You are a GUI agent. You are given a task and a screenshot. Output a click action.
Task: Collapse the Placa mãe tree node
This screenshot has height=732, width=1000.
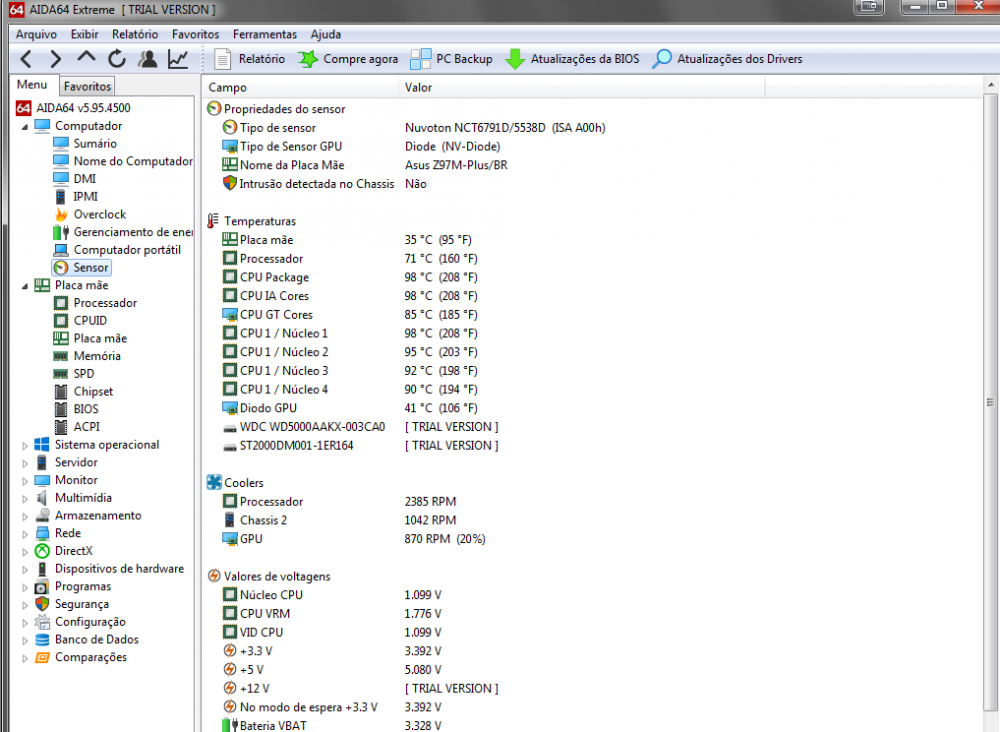(24, 285)
